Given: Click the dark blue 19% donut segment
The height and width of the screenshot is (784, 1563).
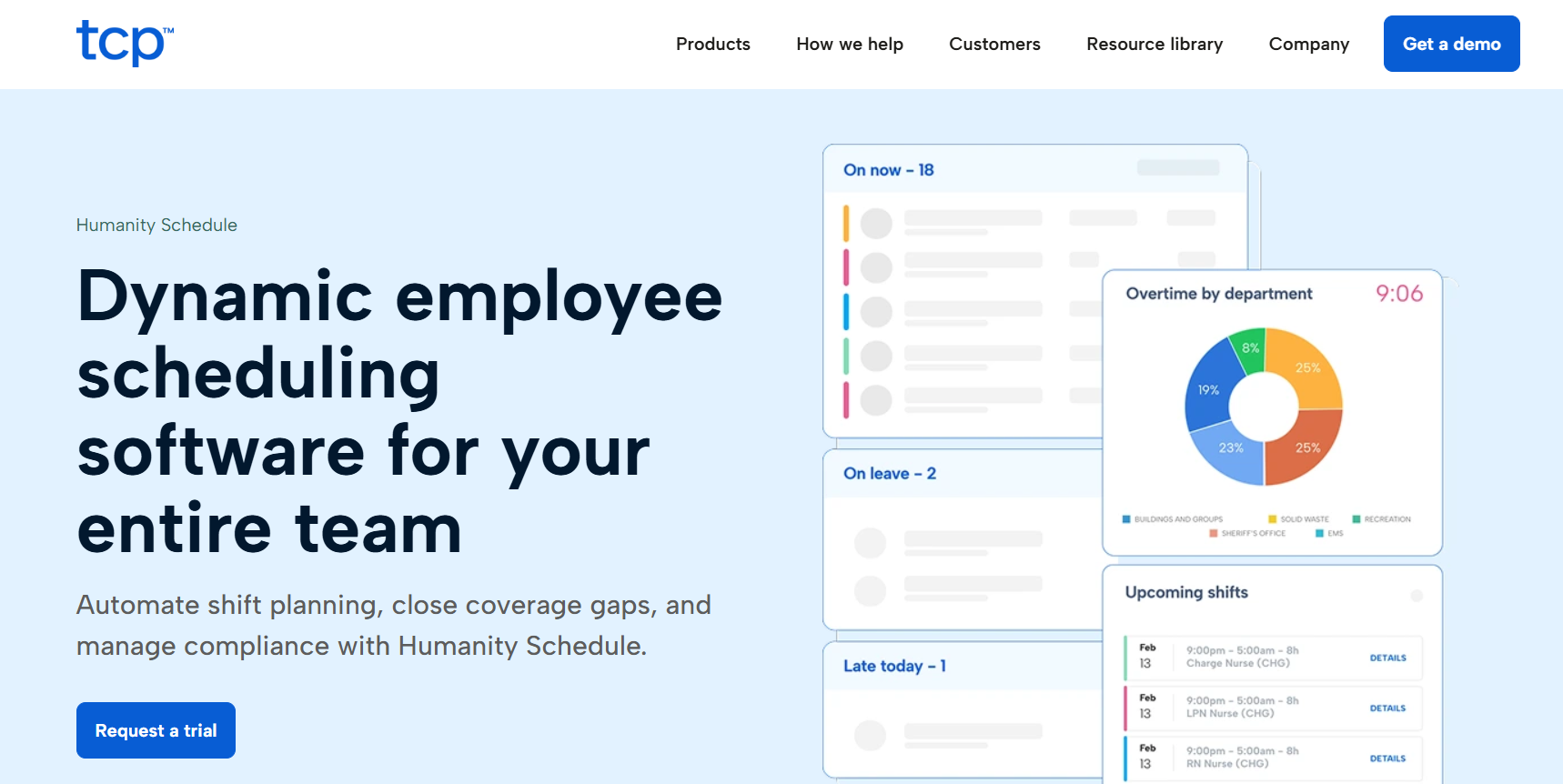Looking at the screenshot, I should [1210, 389].
